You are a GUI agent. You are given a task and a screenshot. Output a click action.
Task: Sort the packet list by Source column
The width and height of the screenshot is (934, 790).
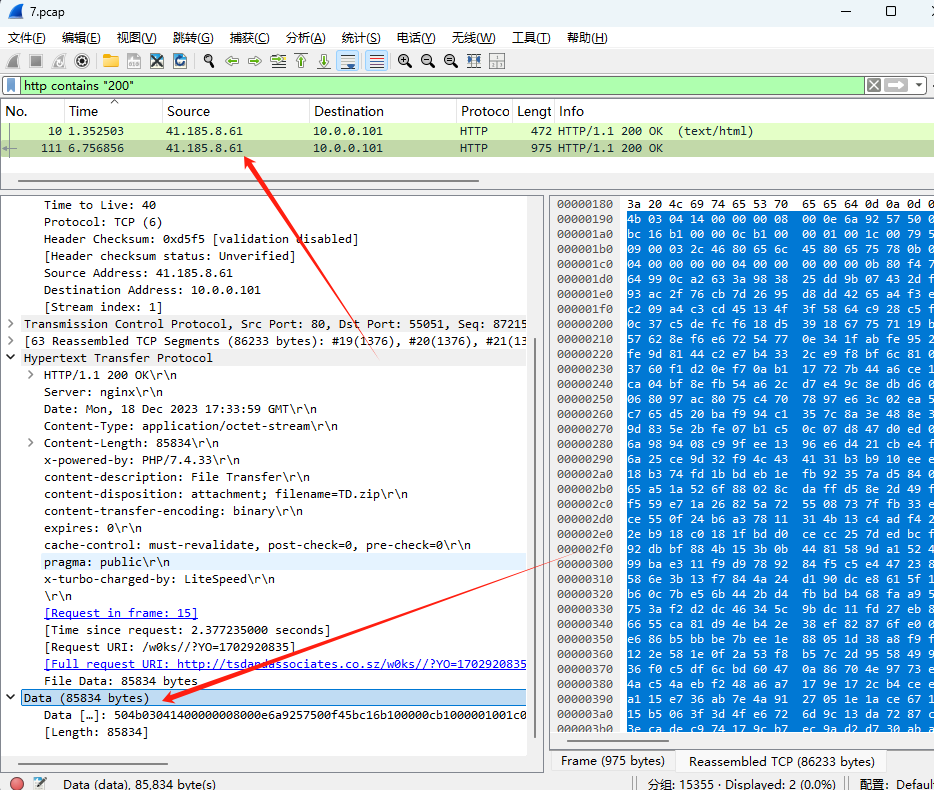(236, 111)
